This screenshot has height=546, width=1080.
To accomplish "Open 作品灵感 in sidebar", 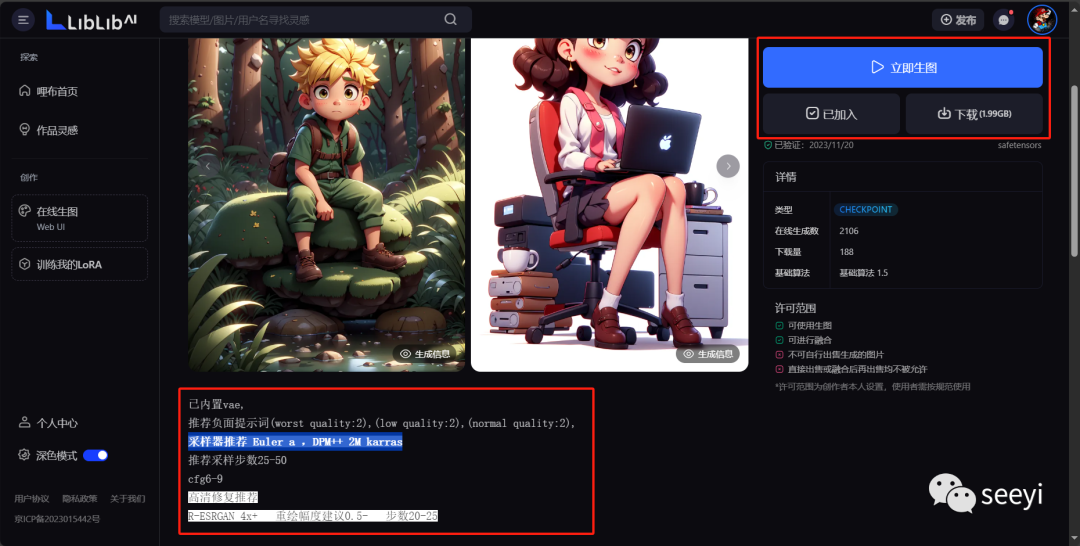I will point(48,130).
